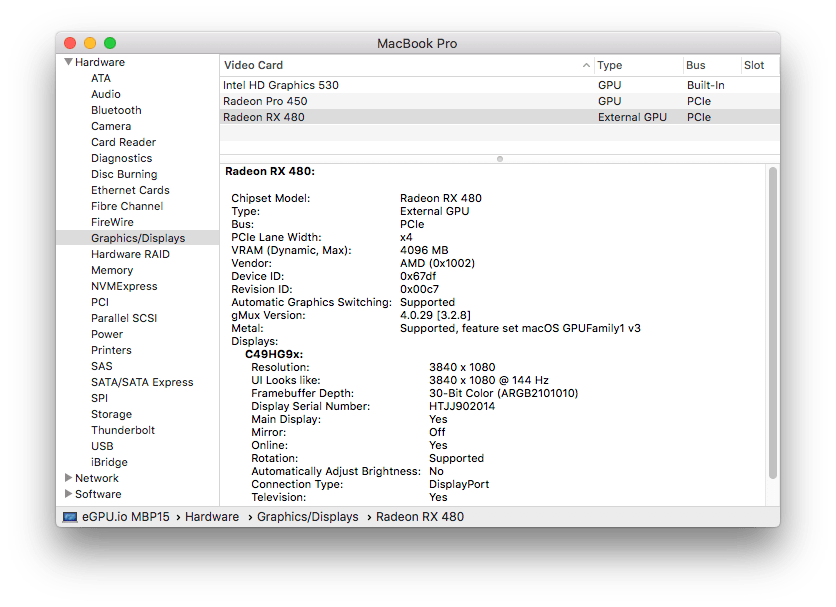This screenshot has height=607, width=836.
Task: Open USB information
Action: pyautogui.click(x=102, y=446)
